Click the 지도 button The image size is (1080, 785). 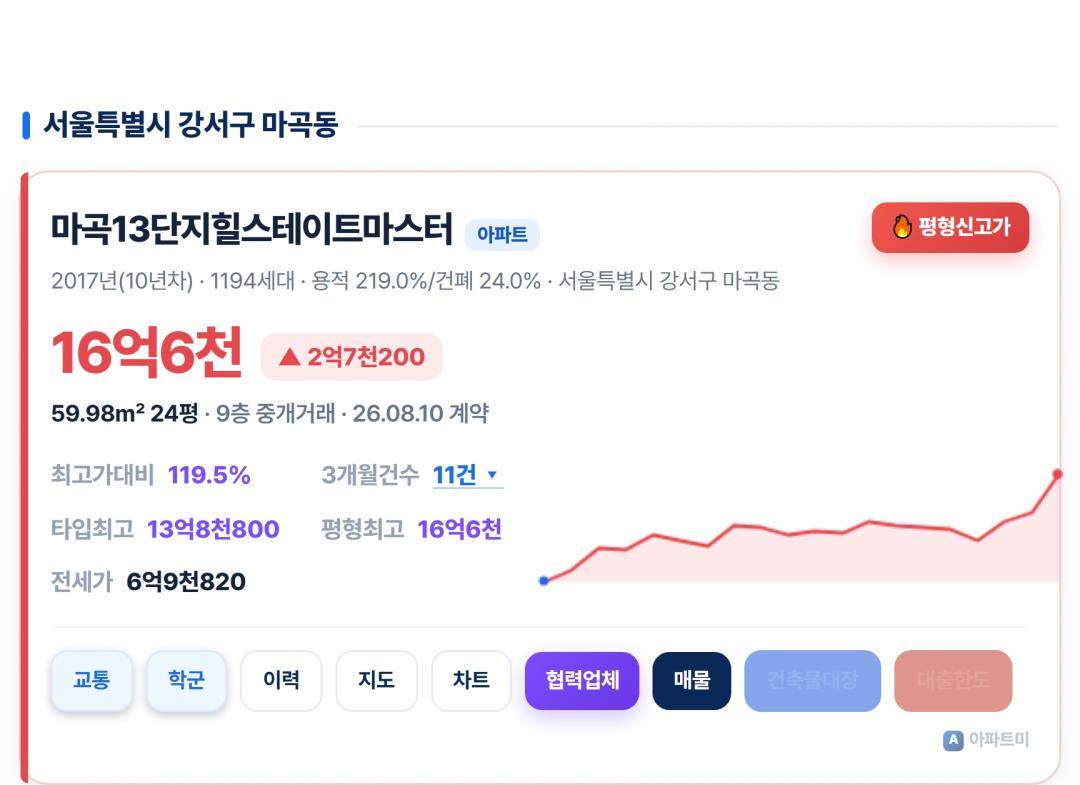(376, 680)
